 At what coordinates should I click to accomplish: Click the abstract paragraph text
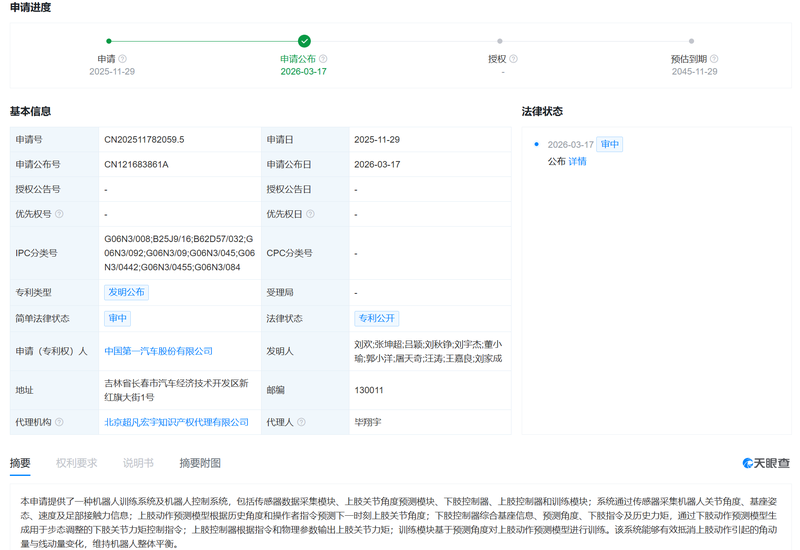399,522
